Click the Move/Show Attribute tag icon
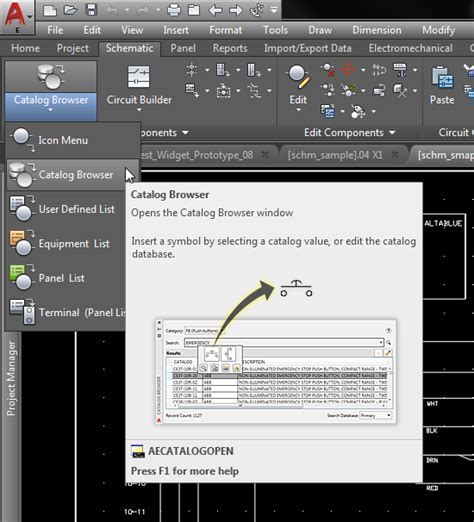The image size is (474, 522). pos(399,70)
